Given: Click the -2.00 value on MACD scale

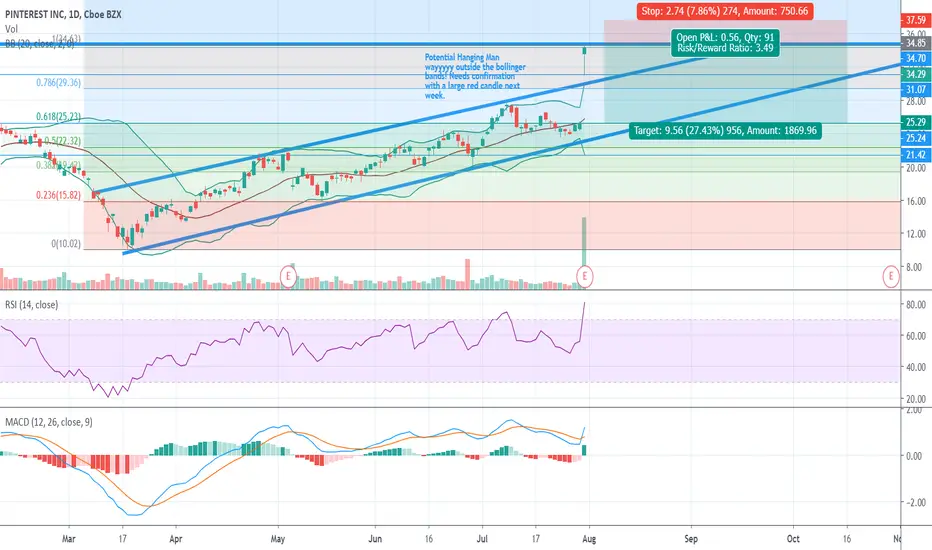Looking at the screenshot, I should (x=915, y=502).
